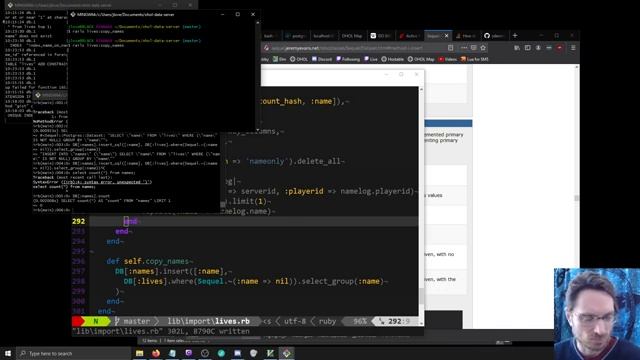
Task: Open the Firefox hamburger menu
Action: tap(573, 48)
